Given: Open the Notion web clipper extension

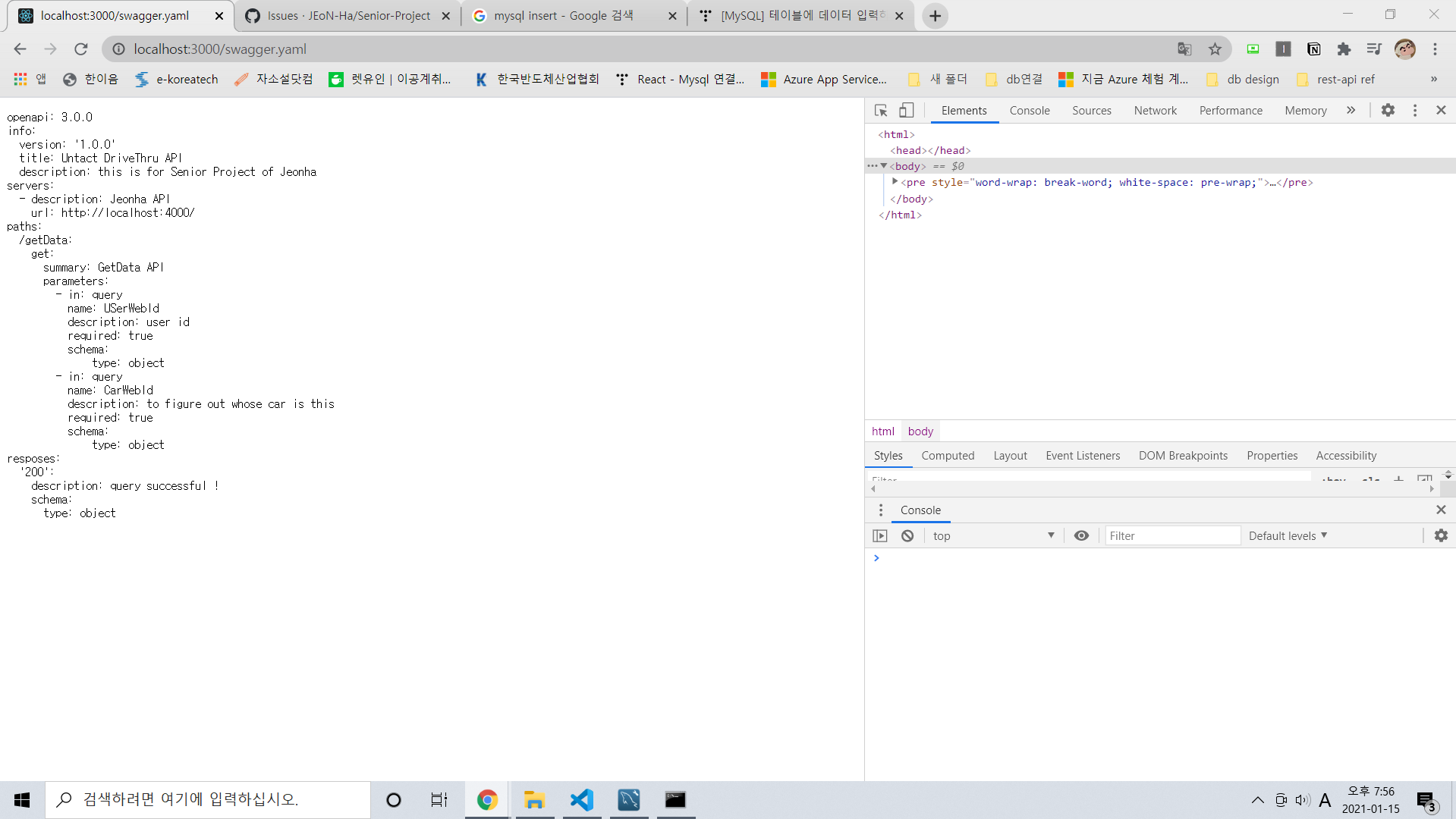Looking at the screenshot, I should point(1314,49).
